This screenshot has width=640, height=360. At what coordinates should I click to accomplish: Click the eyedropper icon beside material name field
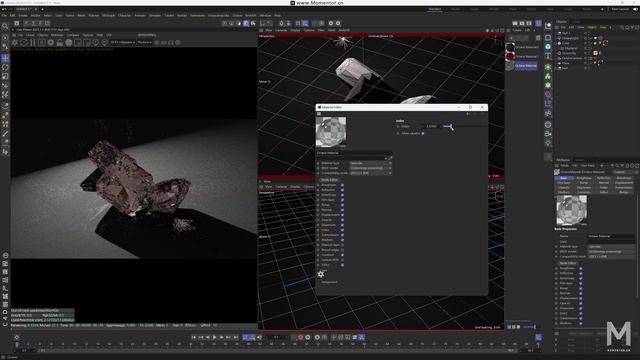click(x=389, y=158)
